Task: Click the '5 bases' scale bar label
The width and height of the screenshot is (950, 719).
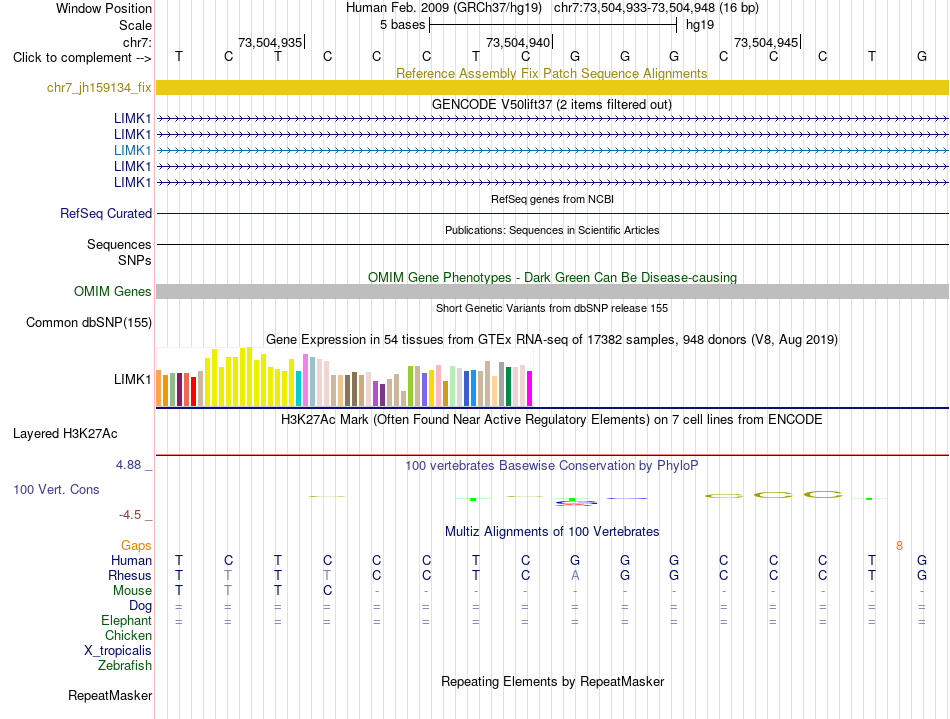Action: pyautogui.click(x=402, y=25)
